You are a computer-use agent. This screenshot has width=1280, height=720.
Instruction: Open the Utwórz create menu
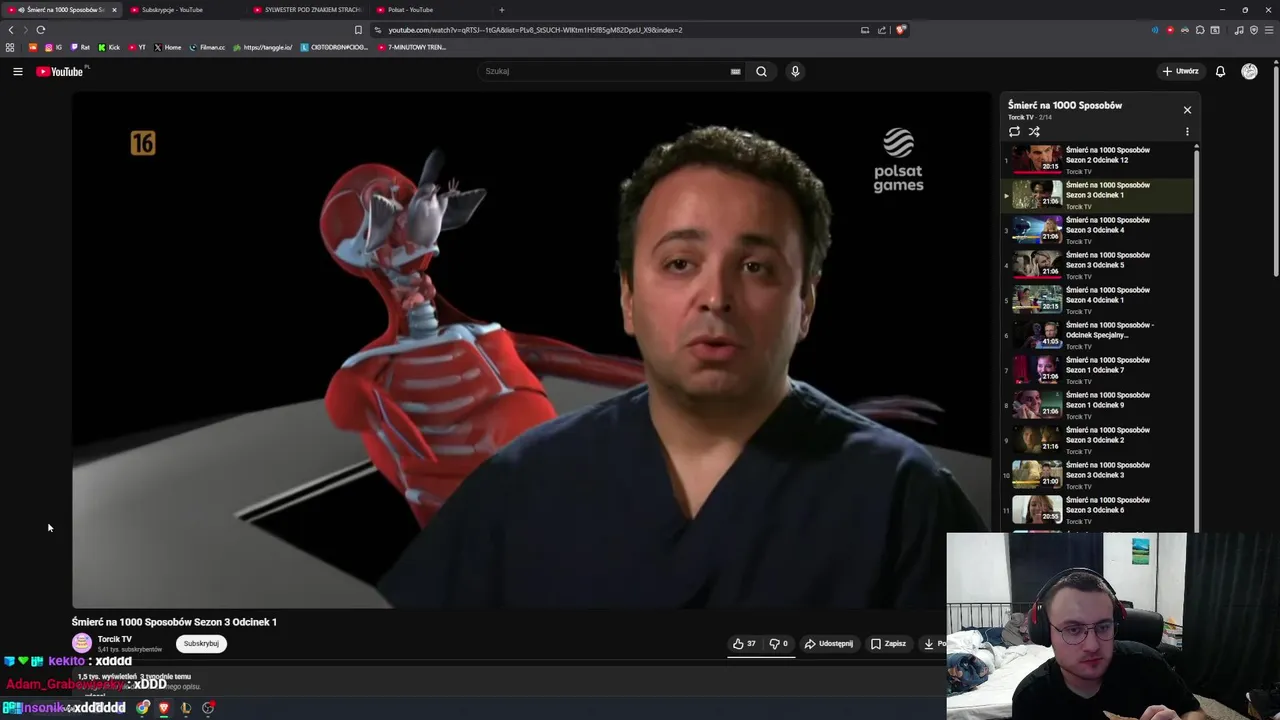click(1180, 71)
